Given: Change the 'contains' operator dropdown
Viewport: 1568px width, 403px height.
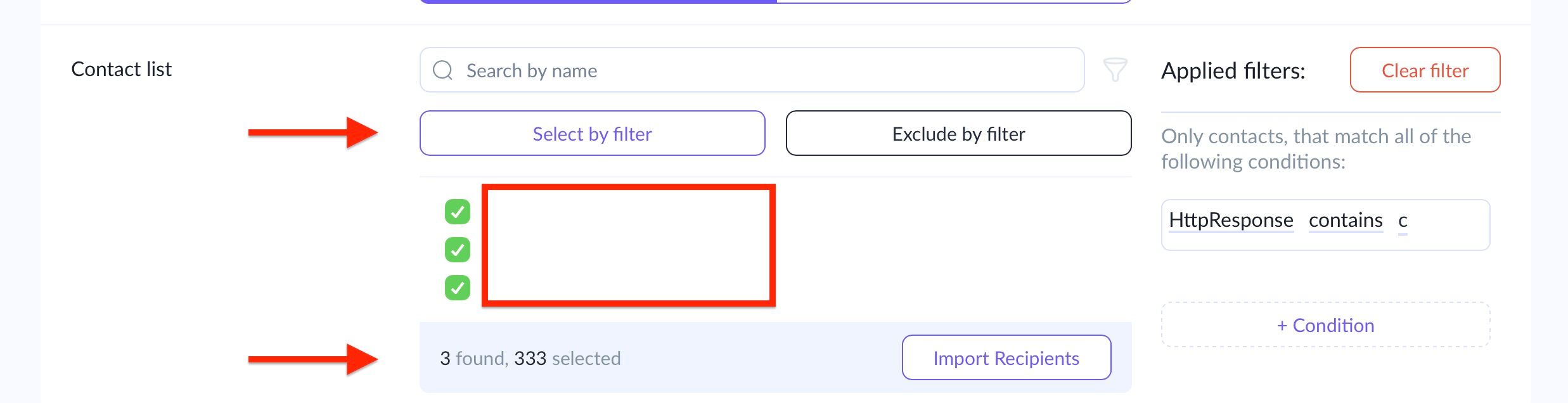Looking at the screenshot, I should [x=1346, y=221].
